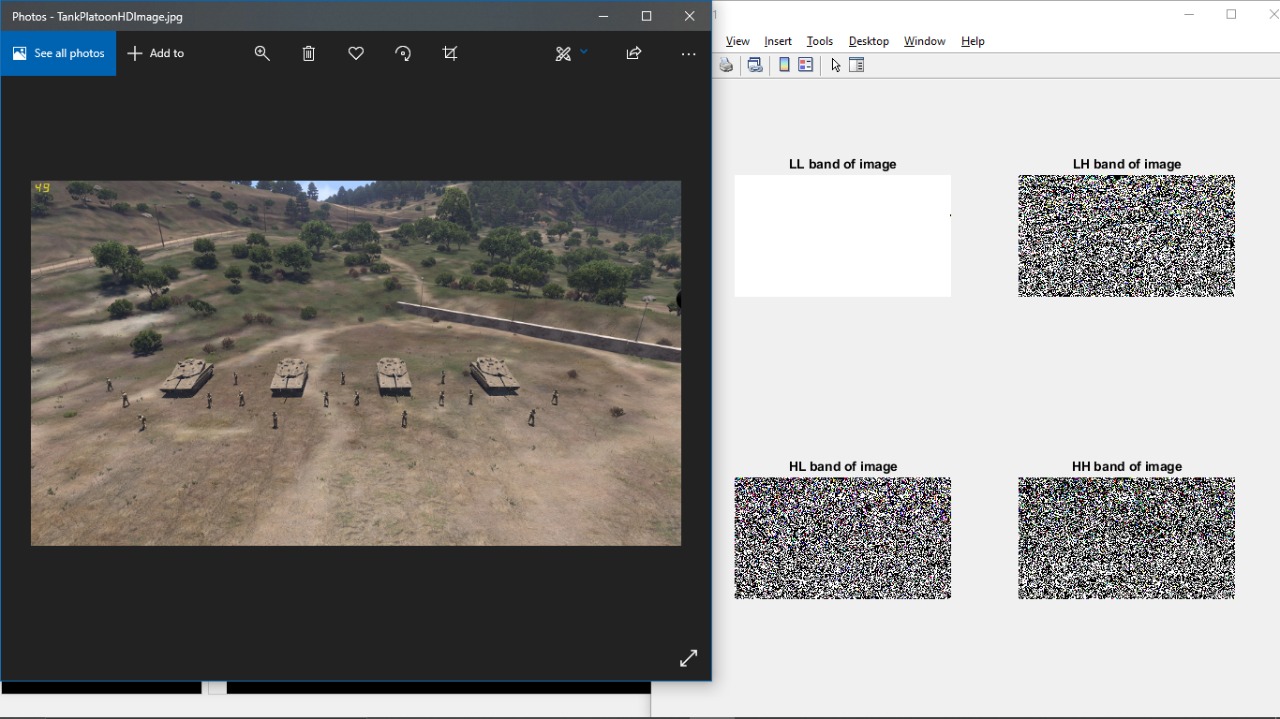Select the Edit Plot arrow tool

coord(836,65)
